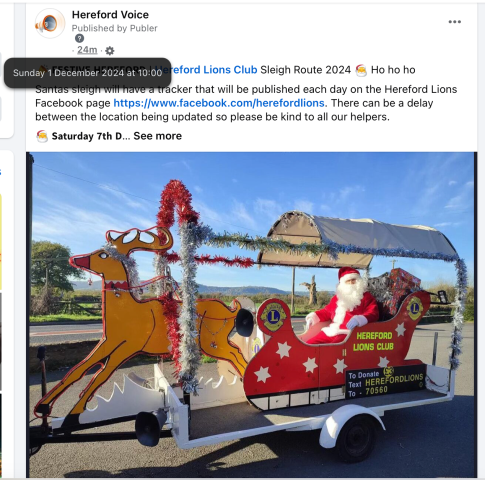The width and height of the screenshot is (485, 480).
Task: Click the To Donate text sign in photo
Action: tap(386, 382)
